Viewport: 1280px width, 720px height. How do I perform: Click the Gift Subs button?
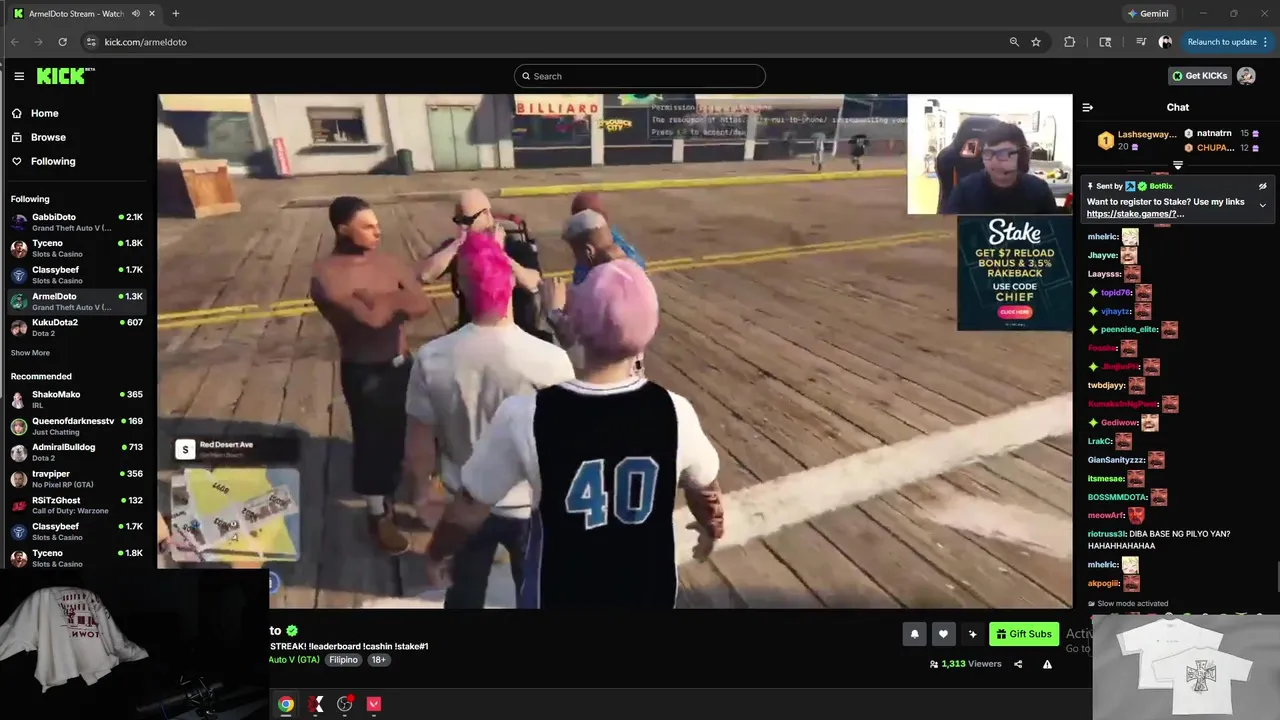click(1024, 634)
